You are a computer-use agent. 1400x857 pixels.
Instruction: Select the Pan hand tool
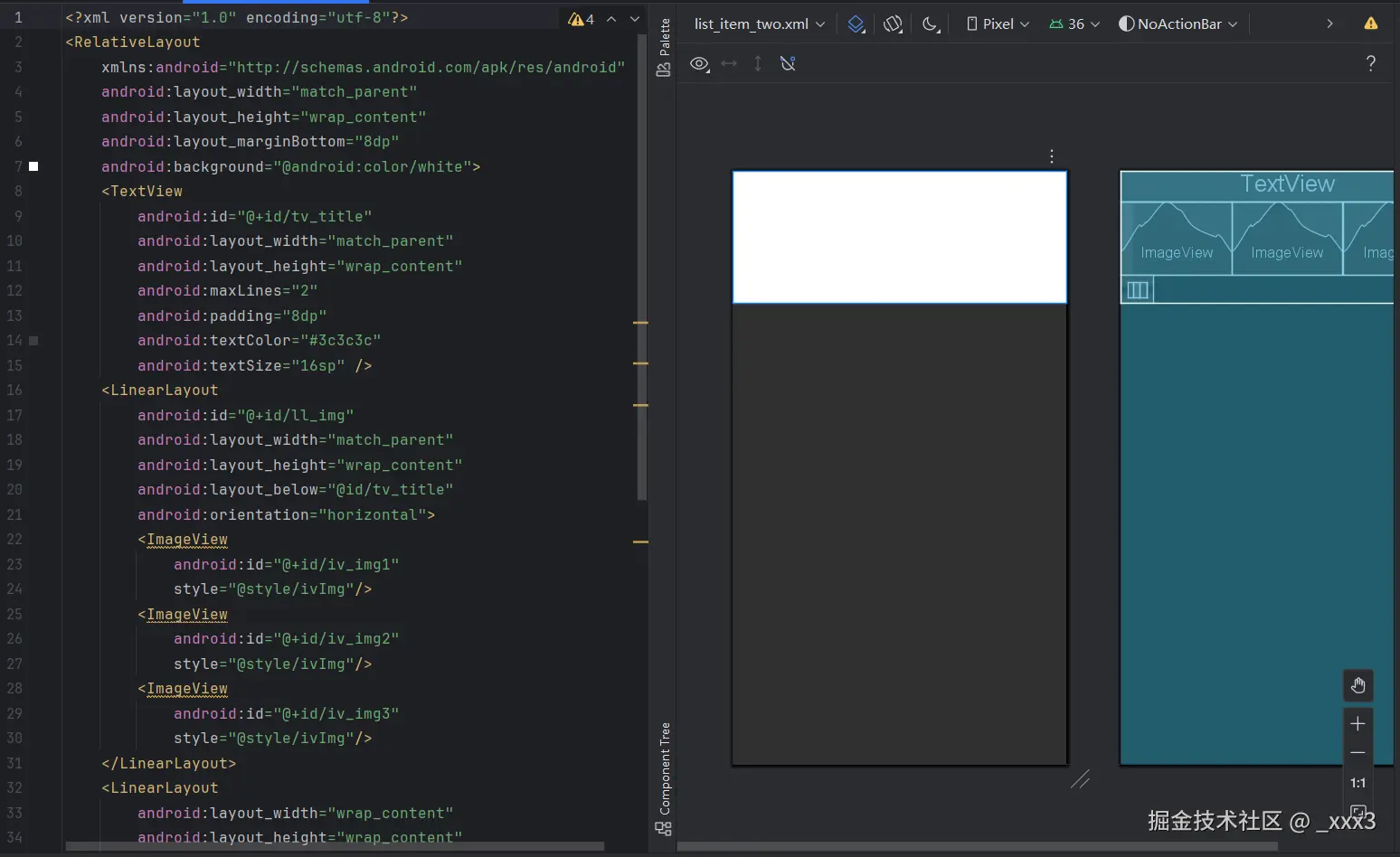coord(1357,686)
